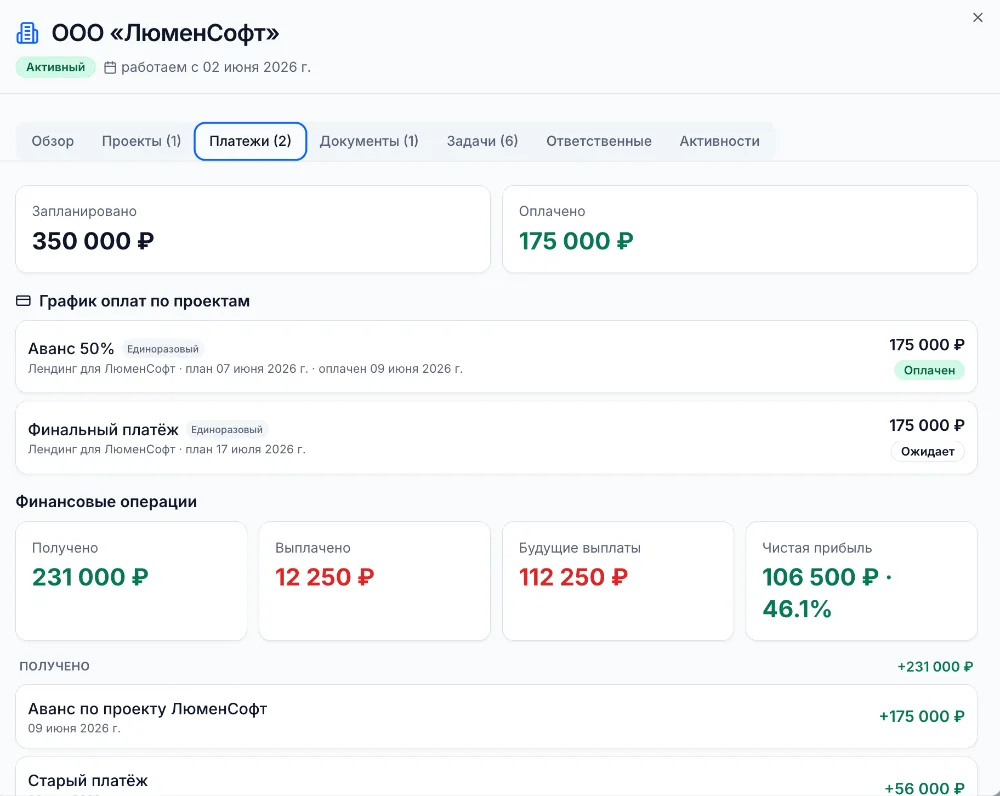The height and width of the screenshot is (796, 1000).
Task: Switch to Проекты (1) tab
Action: (x=142, y=141)
